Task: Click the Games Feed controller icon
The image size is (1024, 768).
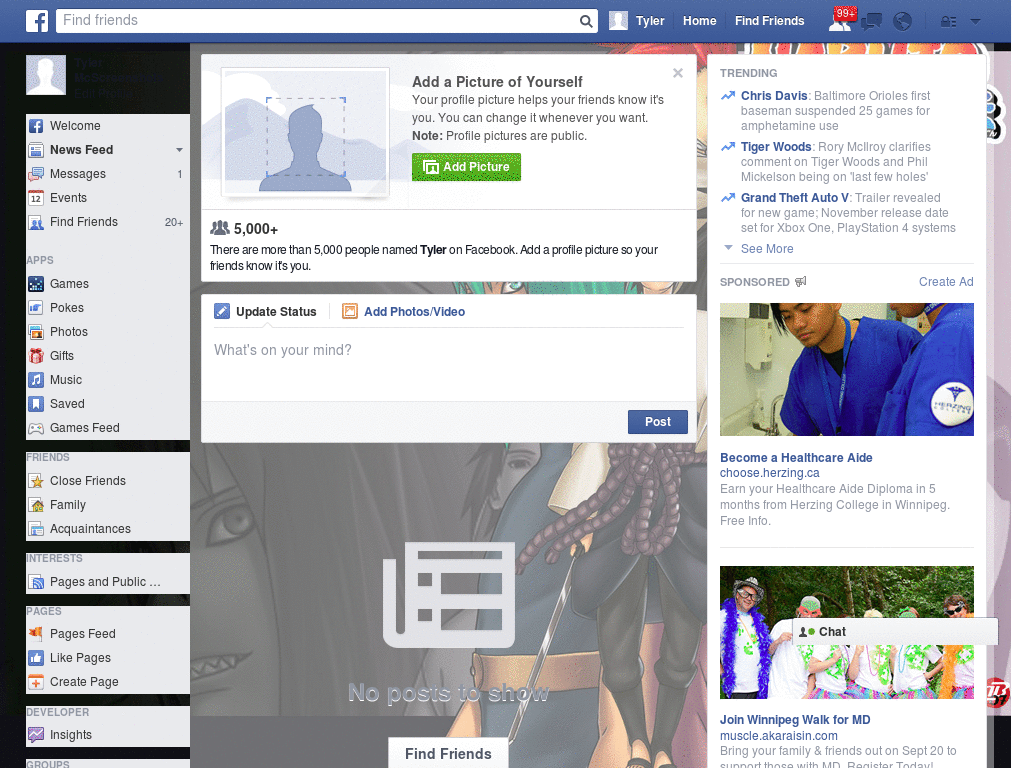Action: 36,428
